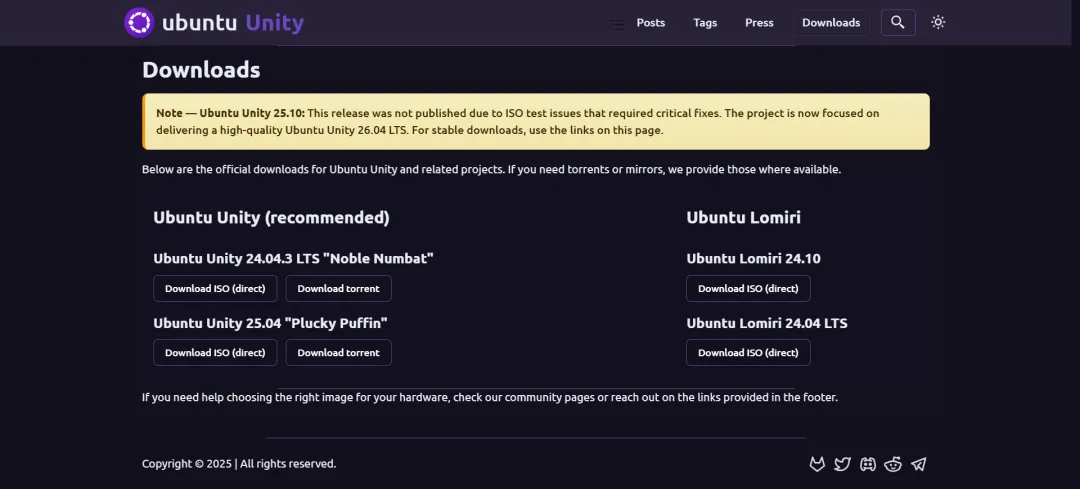Download ISO (direct) for Unity 24.04.3 LTS
The height and width of the screenshot is (489, 1080).
pyautogui.click(x=215, y=288)
